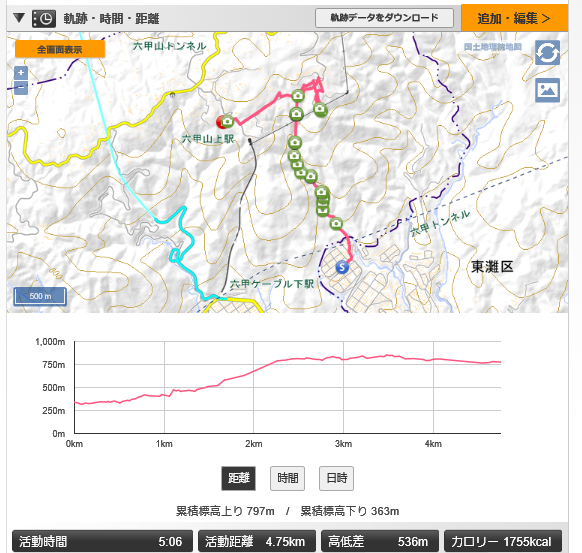Click the 活動距離 4.75km stat box
Screen dimensions: 582x553
tap(257, 541)
